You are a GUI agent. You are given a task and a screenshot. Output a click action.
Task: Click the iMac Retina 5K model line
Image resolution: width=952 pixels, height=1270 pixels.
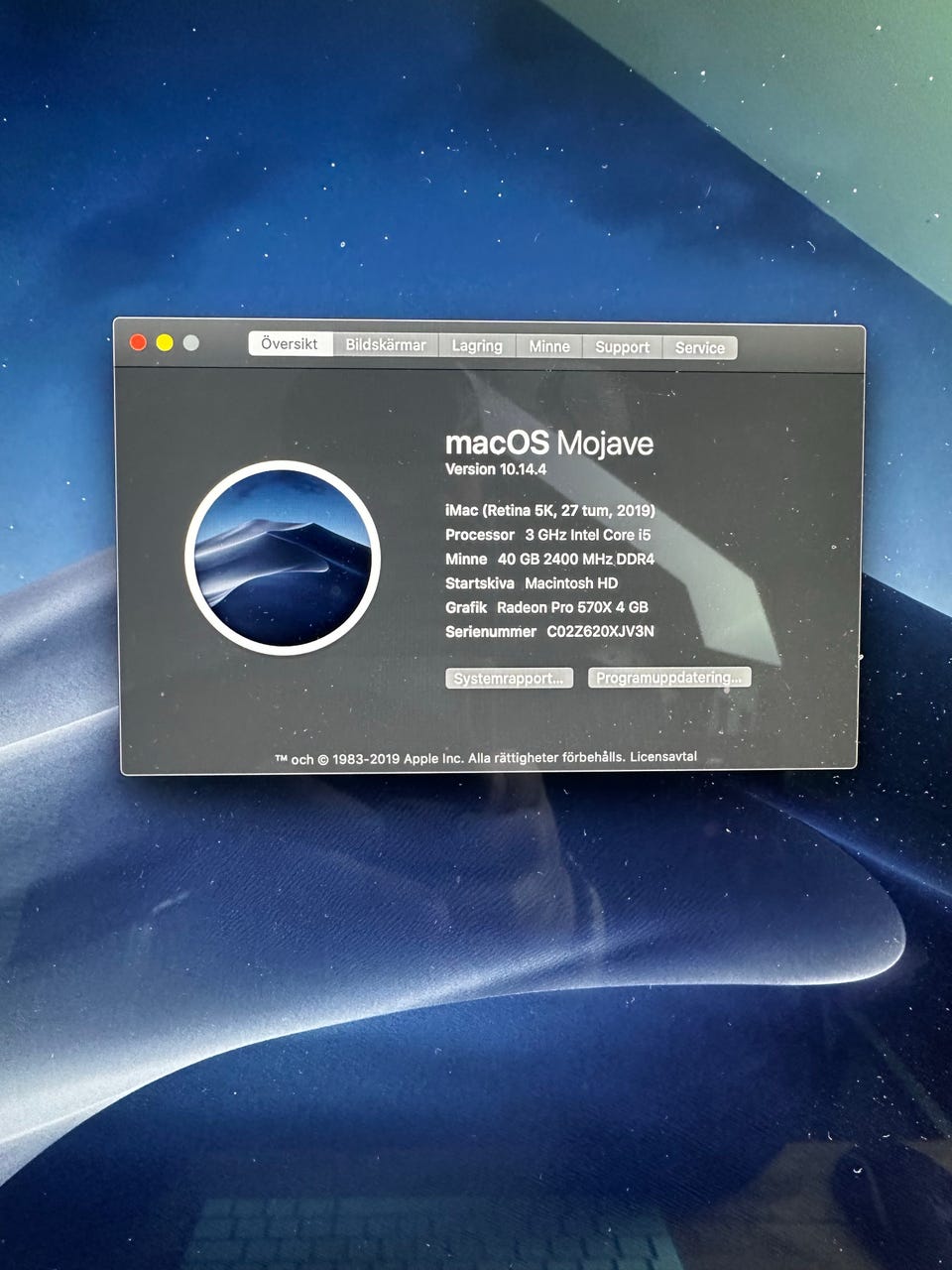[x=550, y=511]
